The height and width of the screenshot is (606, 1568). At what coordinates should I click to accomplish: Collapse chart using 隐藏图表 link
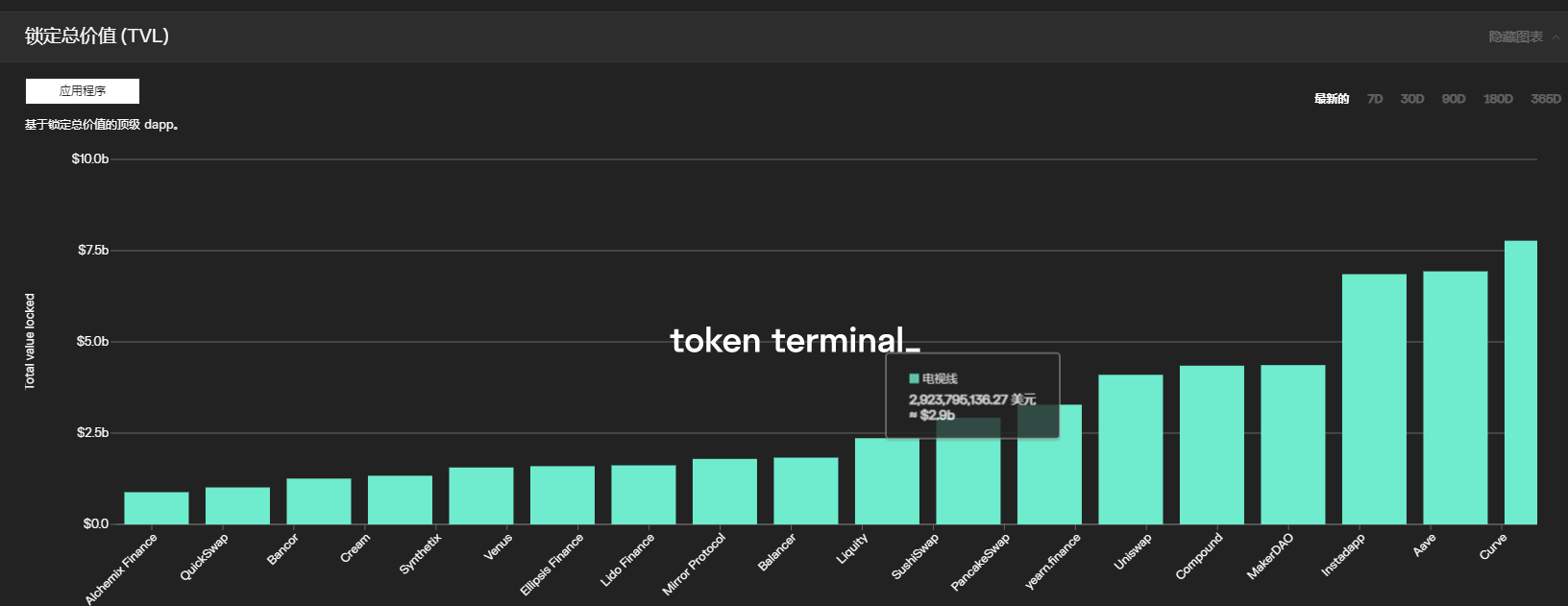tap(1515, 36)
